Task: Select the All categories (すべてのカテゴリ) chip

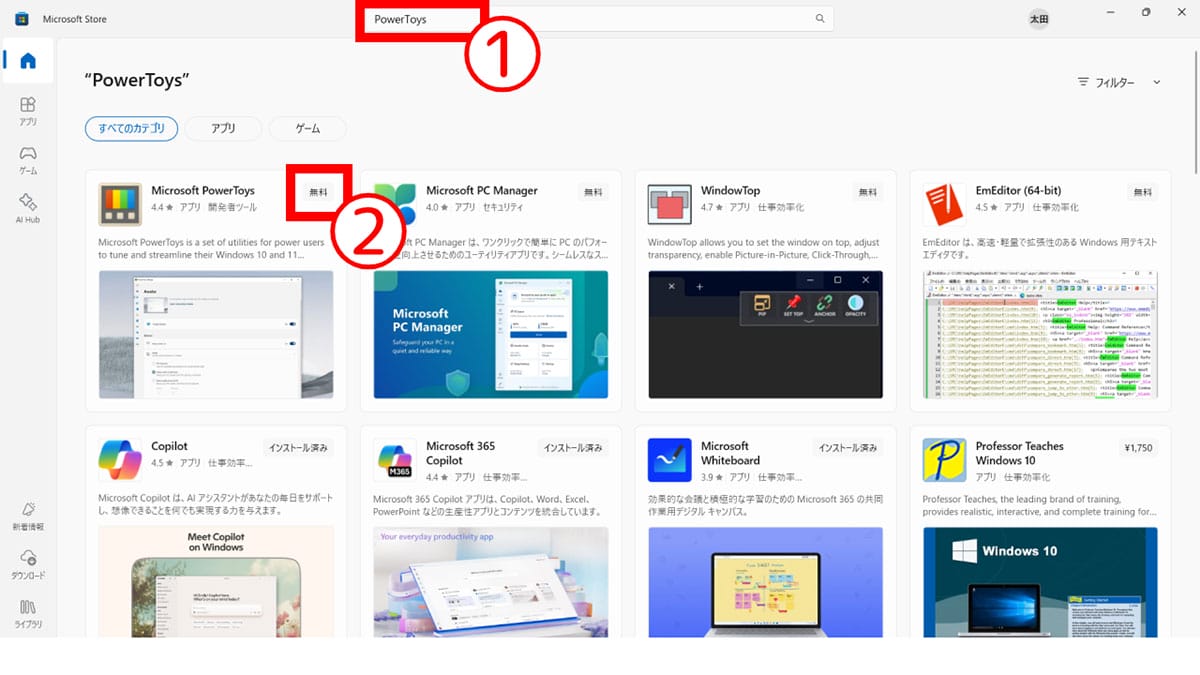Action: point(132,128)
